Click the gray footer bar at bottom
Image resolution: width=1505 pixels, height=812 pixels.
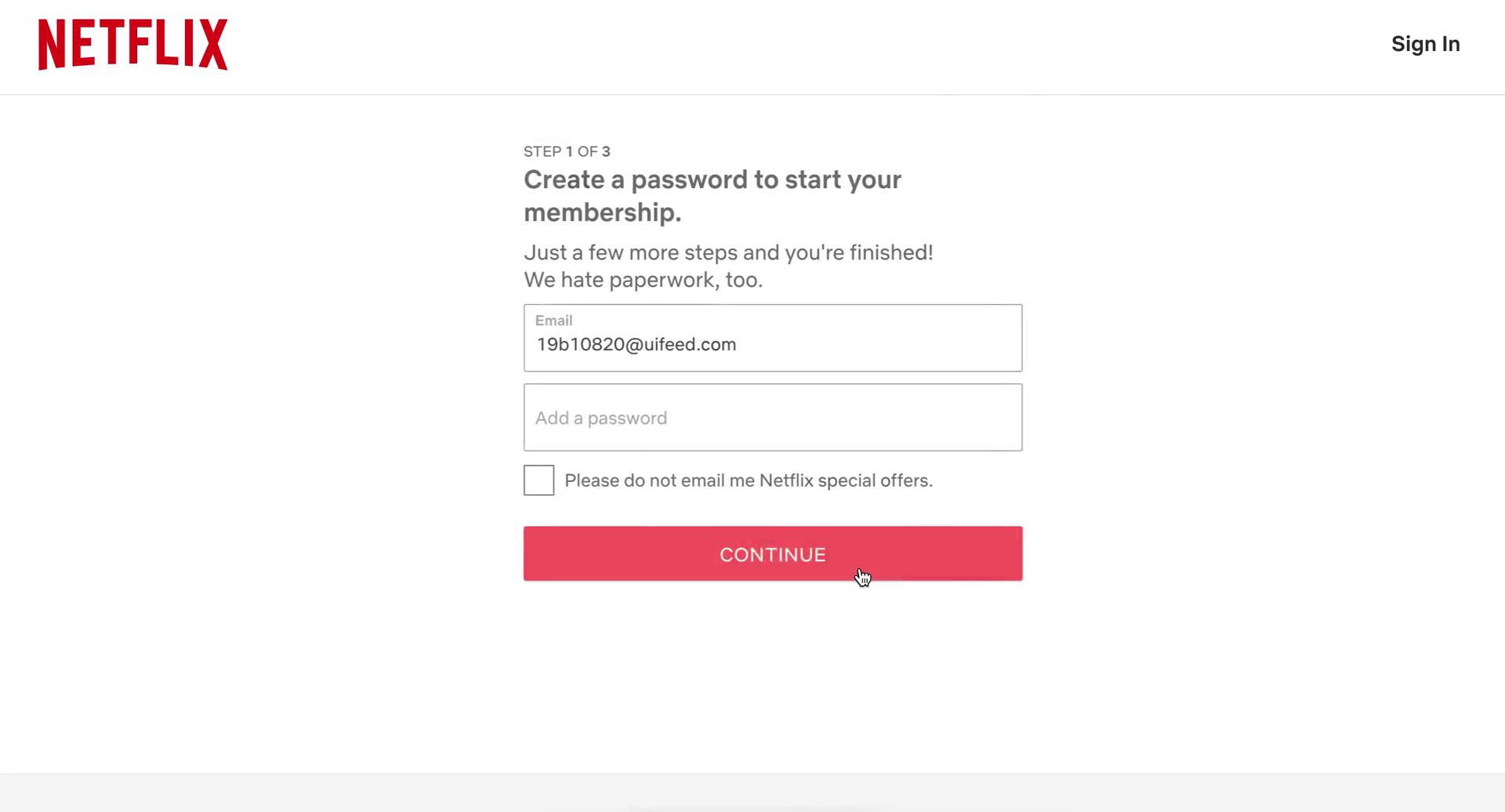click(752, 793)
